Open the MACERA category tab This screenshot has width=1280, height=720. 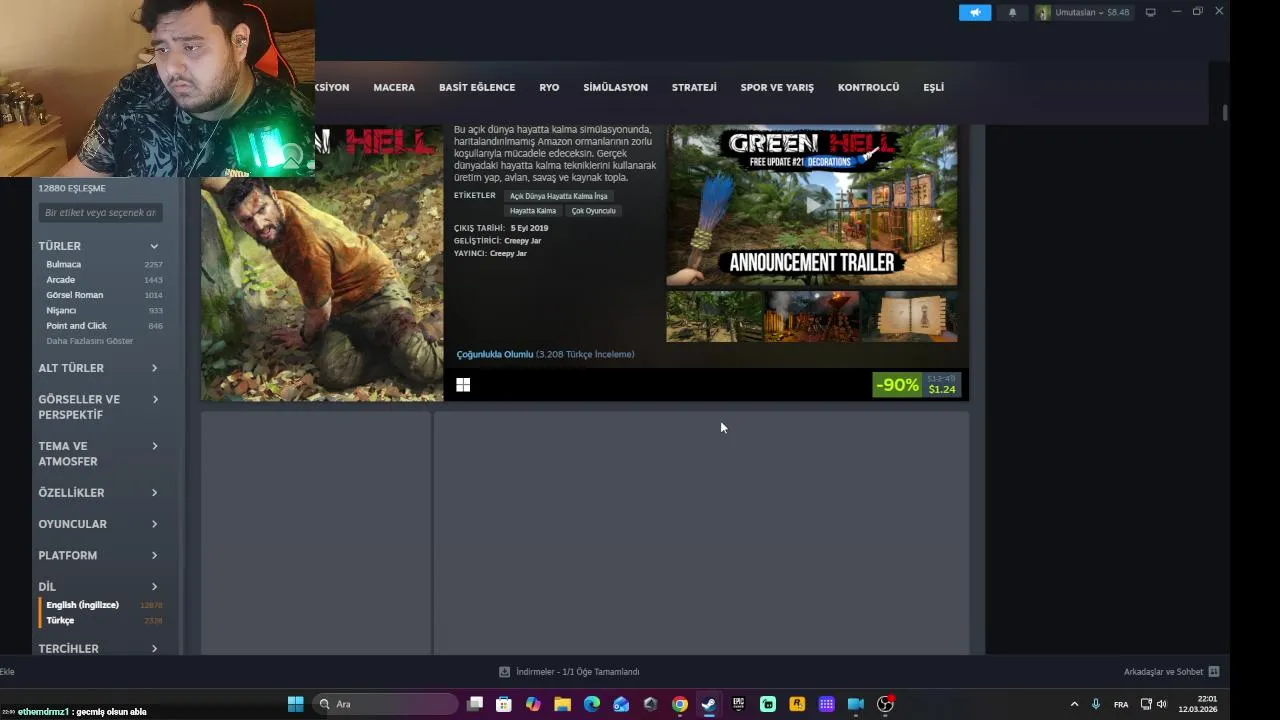(394, 87)
